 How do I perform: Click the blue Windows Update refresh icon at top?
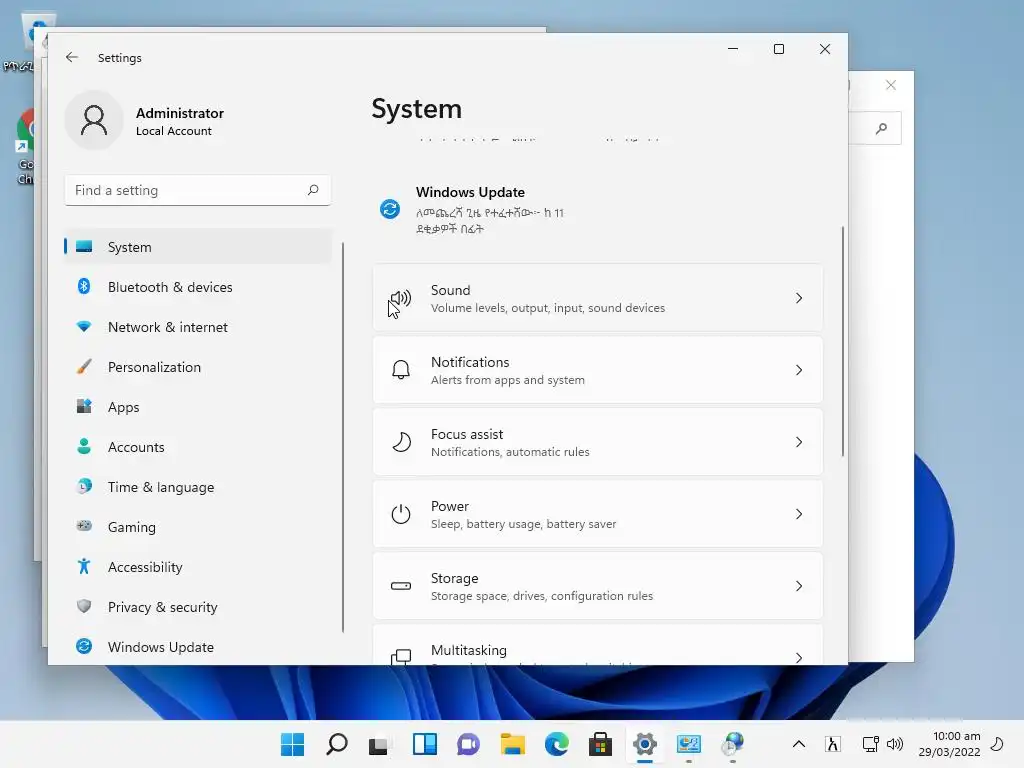tap(390, 209)
